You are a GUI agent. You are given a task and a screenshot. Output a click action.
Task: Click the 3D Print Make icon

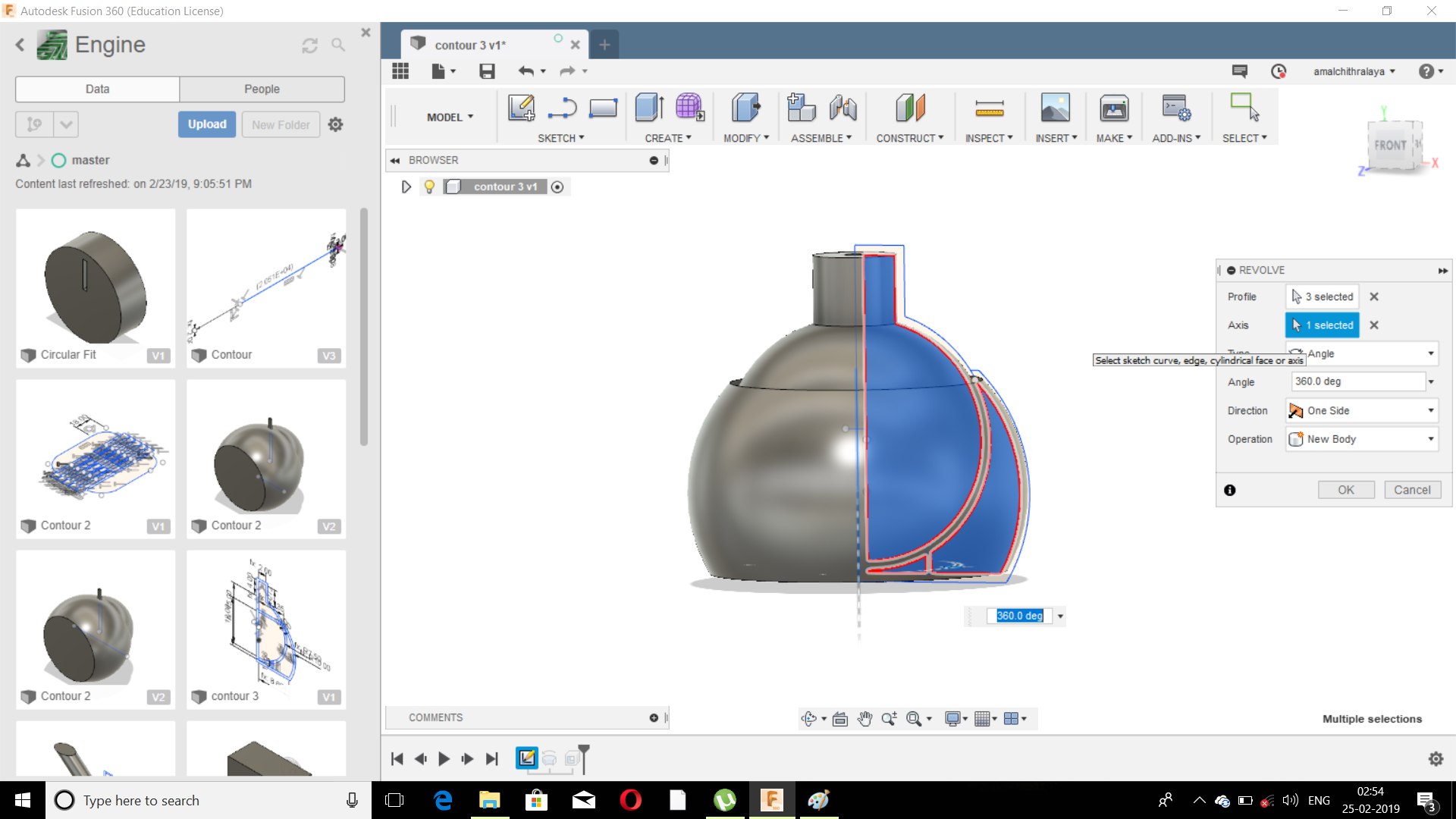point(1113,108)
